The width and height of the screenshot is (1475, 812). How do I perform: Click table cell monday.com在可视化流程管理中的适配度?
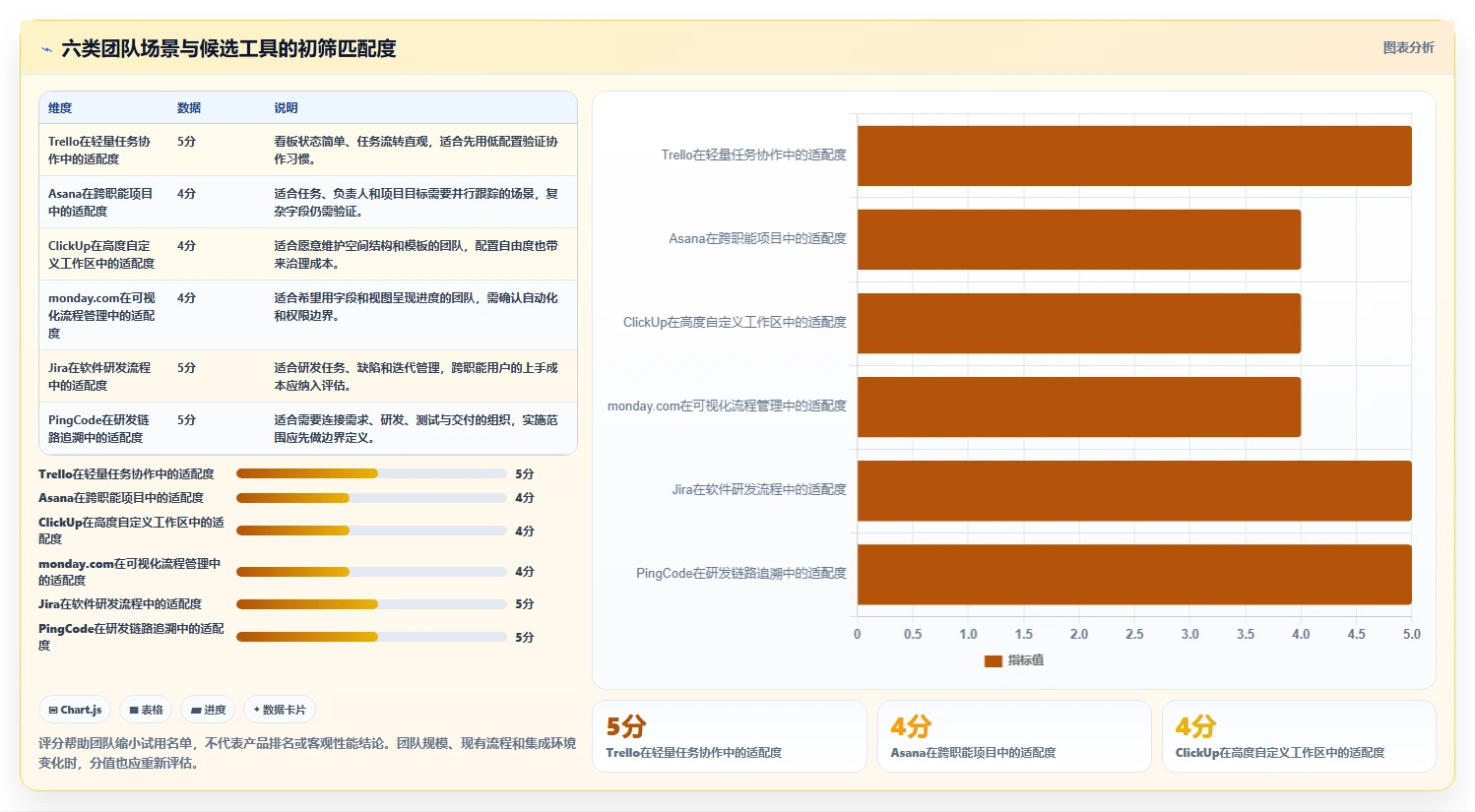[x=101, y=315]
